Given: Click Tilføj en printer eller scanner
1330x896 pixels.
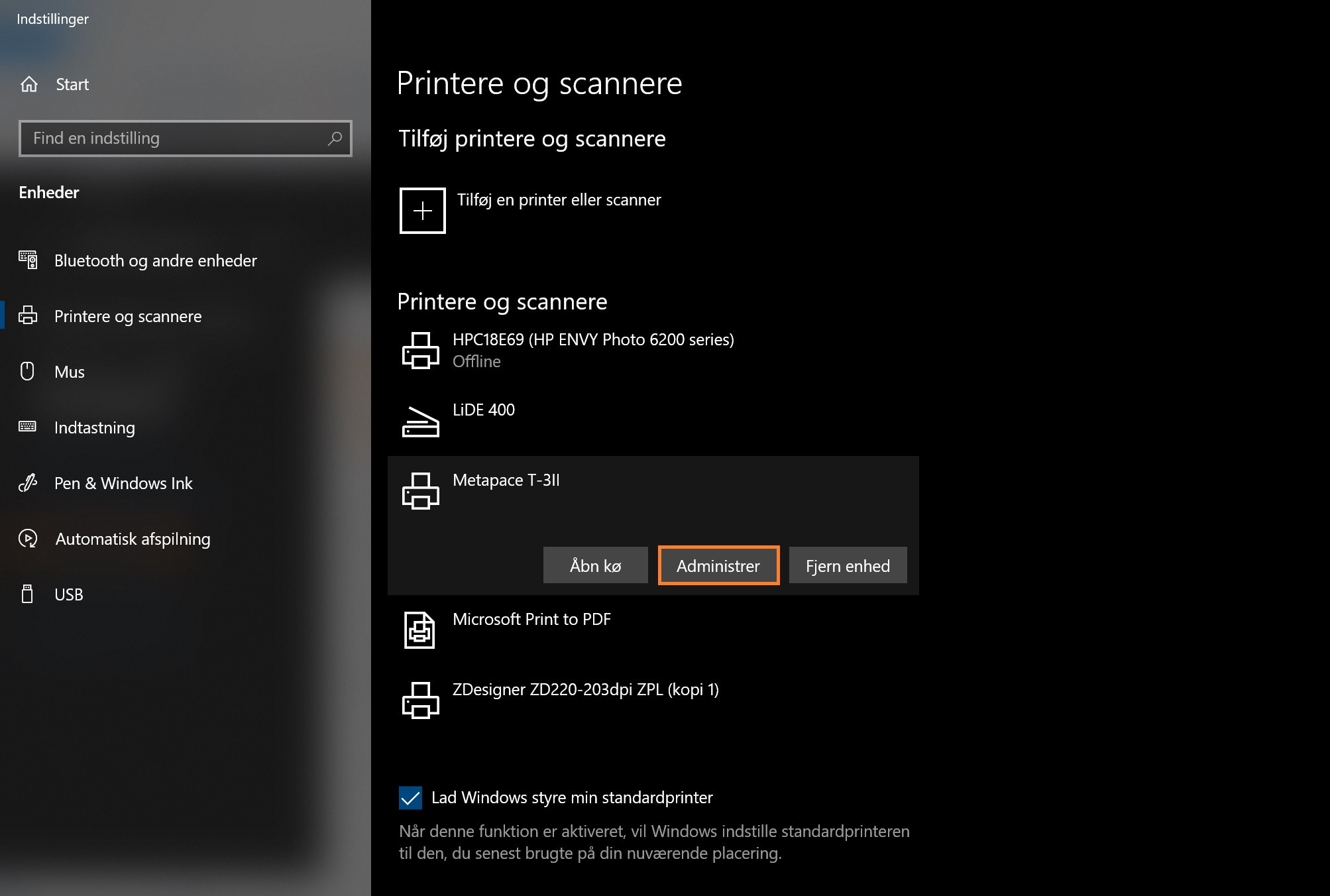Looking at the screenshot, I should [559, 199].
